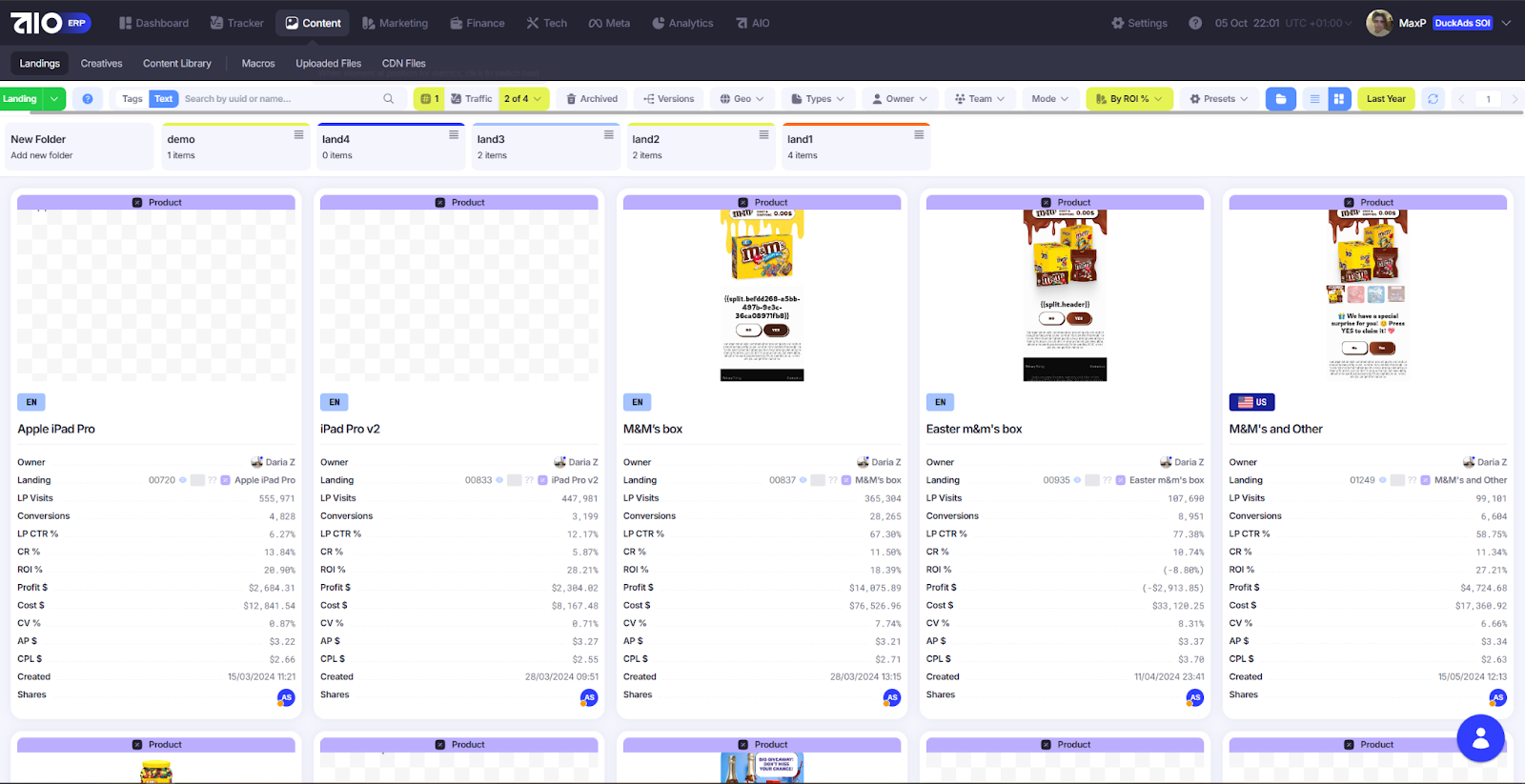Viewport: 1525px width, 784px height.
Task: Open the Analytics menu in top navigation
Action: coord(682,23)
